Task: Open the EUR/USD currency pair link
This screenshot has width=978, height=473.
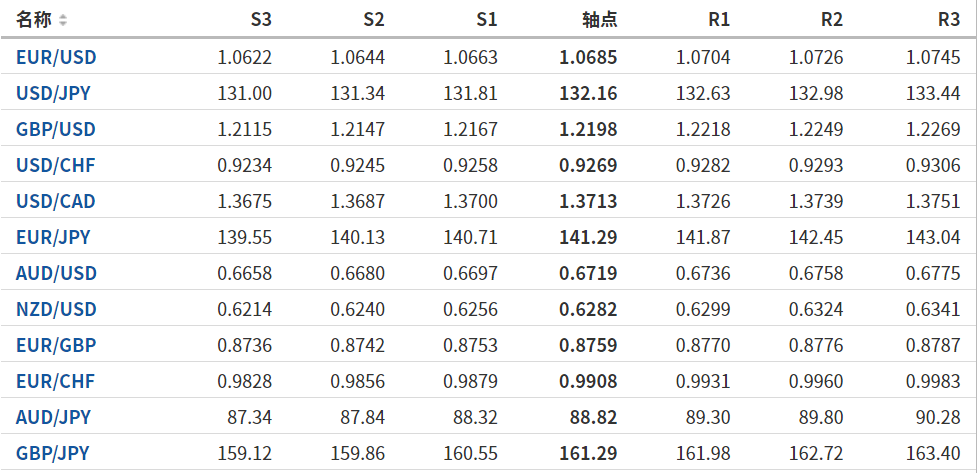Action: point(56,57)
